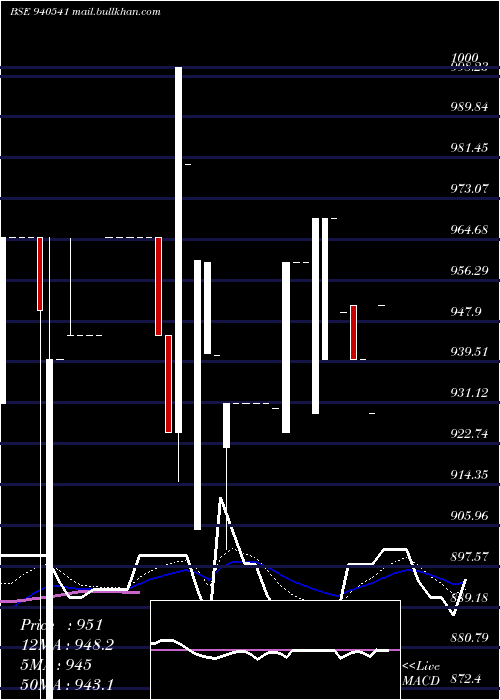This screenshot has width=500, height=700.
Task: Click the 905.96 price axis label
Action: (x=469, y=516)
